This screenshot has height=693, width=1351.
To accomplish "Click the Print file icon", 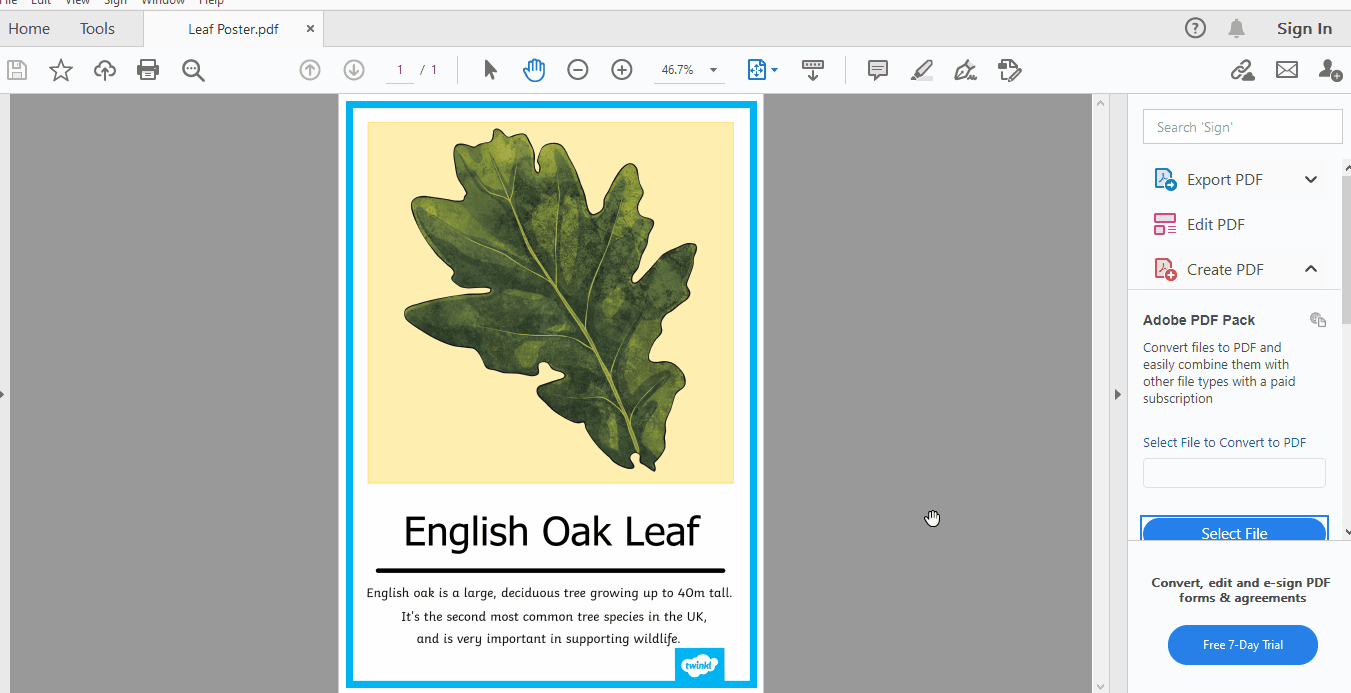I will point(148,70).
